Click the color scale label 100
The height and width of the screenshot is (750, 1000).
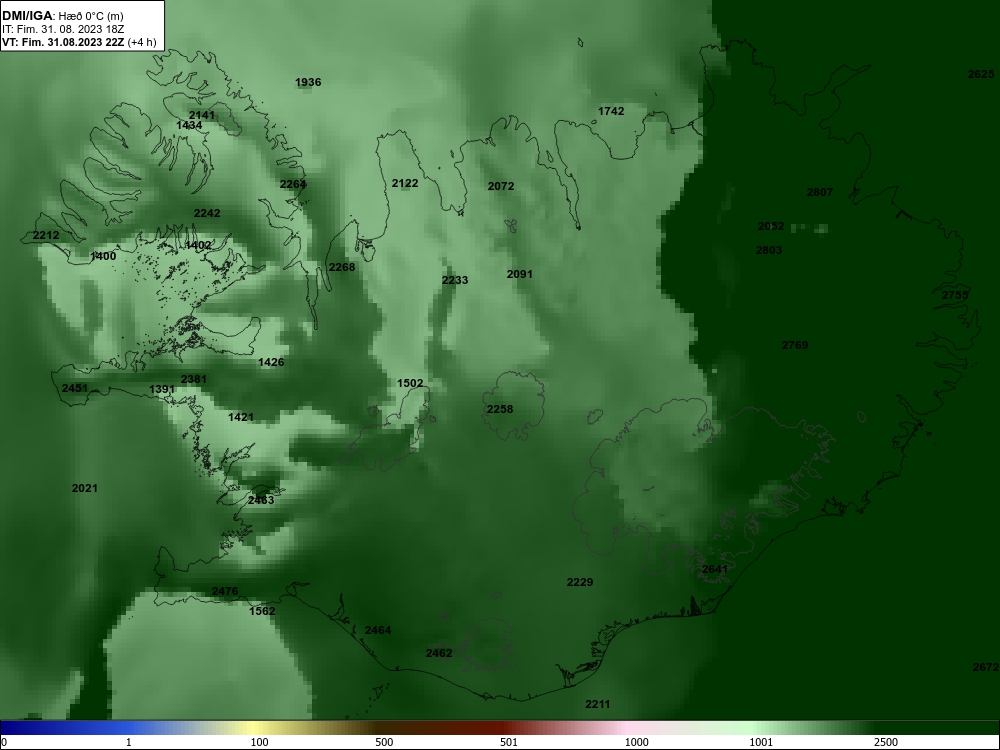(x=260, y=742)
